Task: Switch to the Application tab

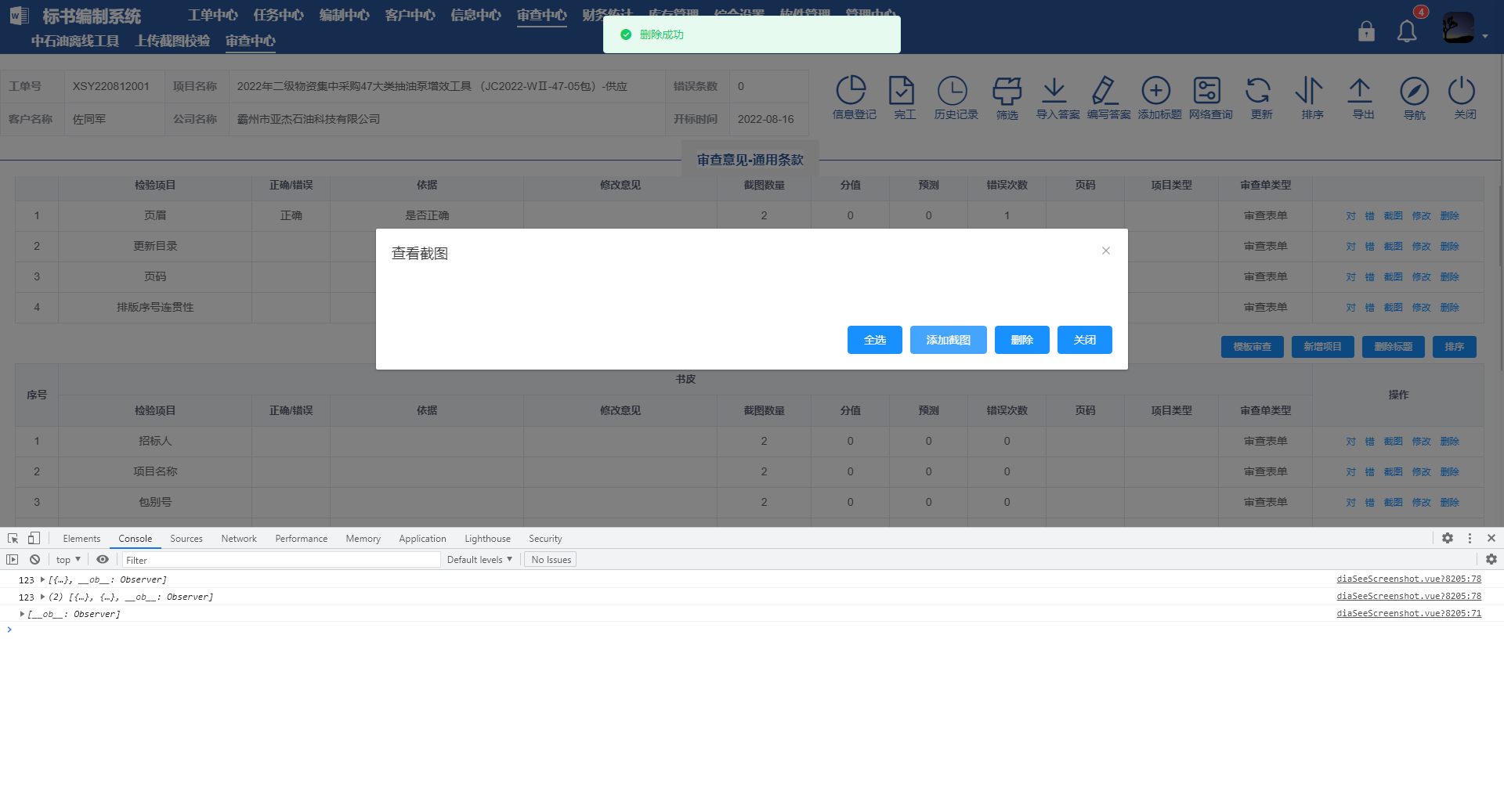Action: [x=422, y=539]
